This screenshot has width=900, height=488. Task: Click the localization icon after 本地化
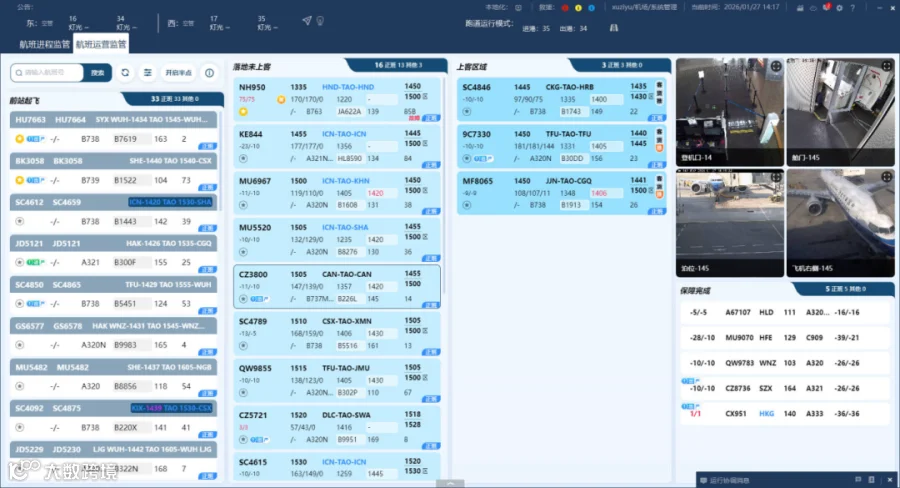(x=518, y=7)
